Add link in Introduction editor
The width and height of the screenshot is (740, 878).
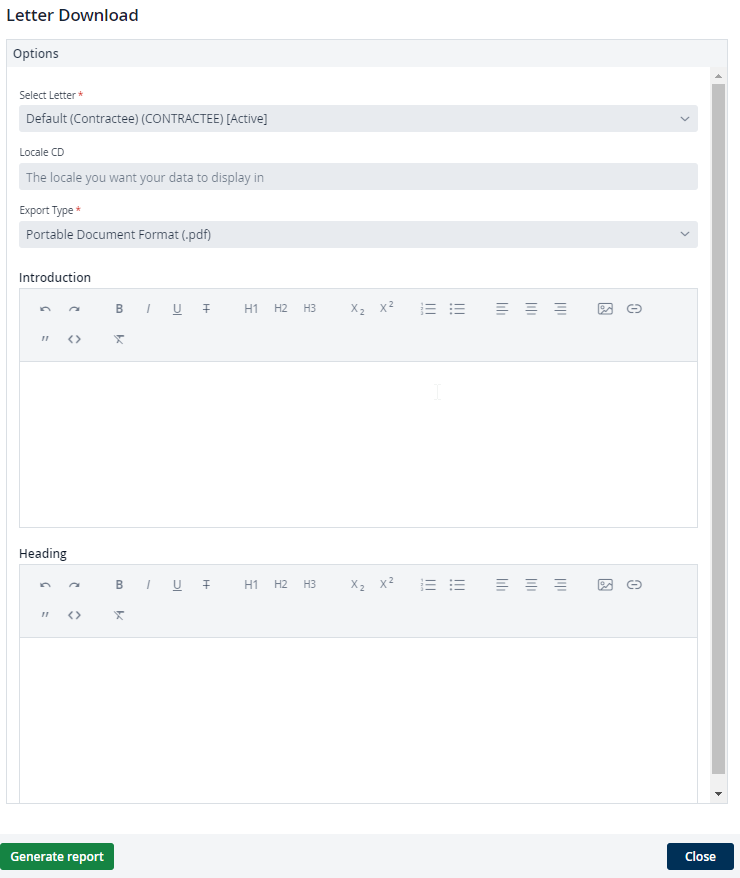pos(634,309)
